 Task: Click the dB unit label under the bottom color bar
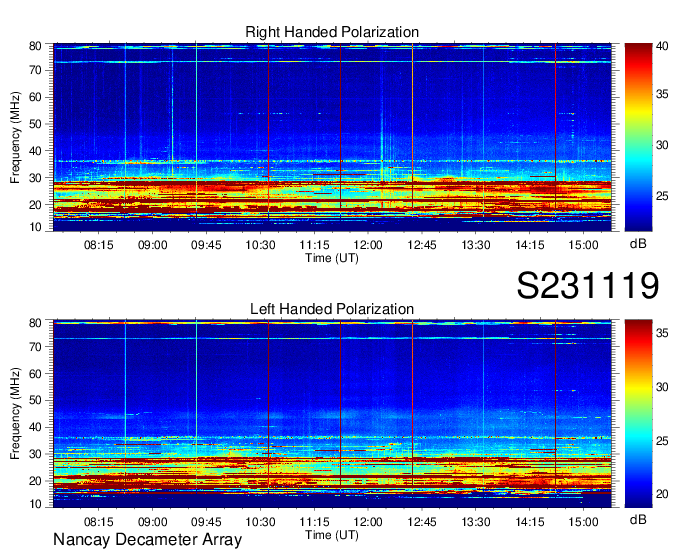pyautogui.click(x=638, y=519)
